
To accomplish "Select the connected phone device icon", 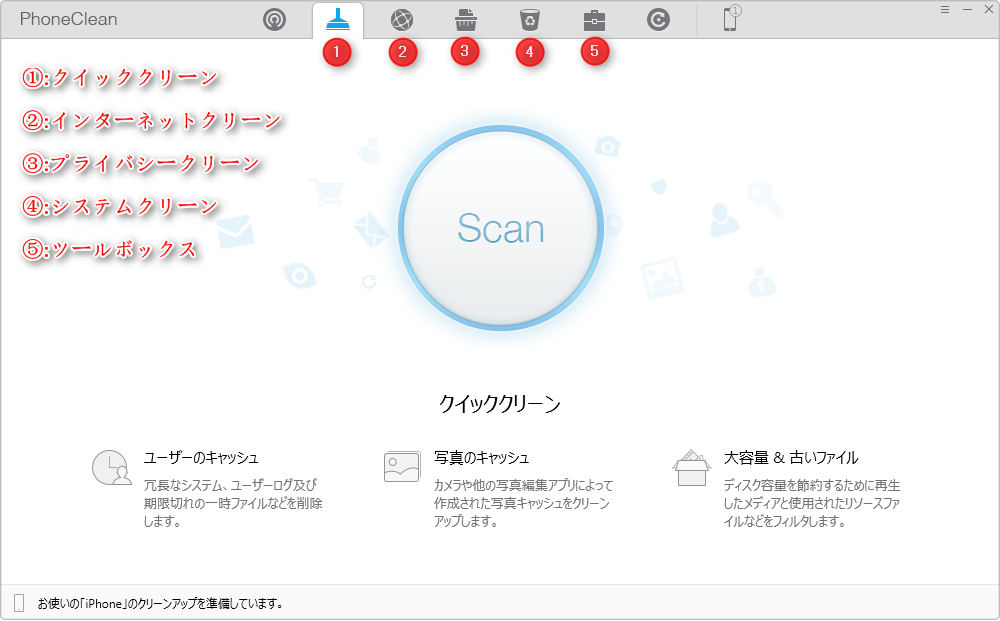I will (731, 18).
